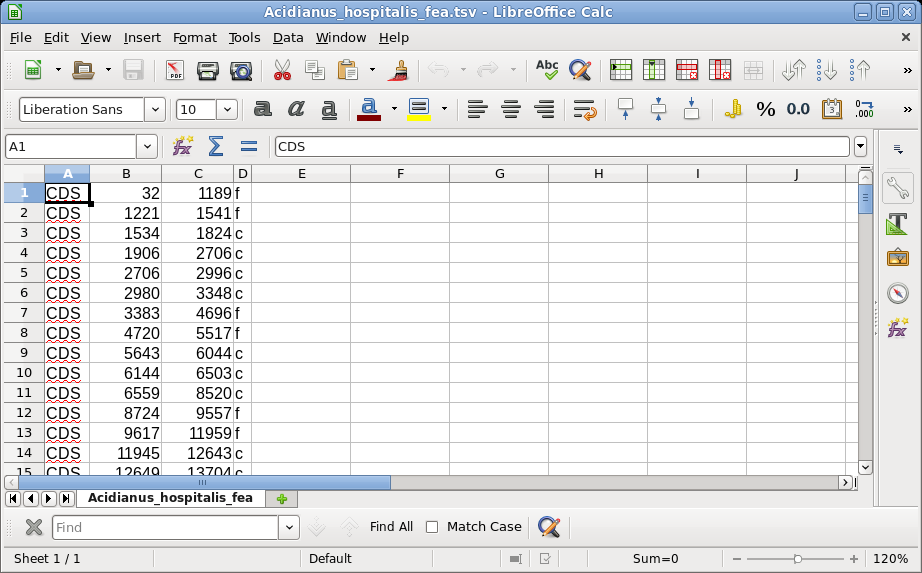Run the Spelling check icon

coord(547,70)
